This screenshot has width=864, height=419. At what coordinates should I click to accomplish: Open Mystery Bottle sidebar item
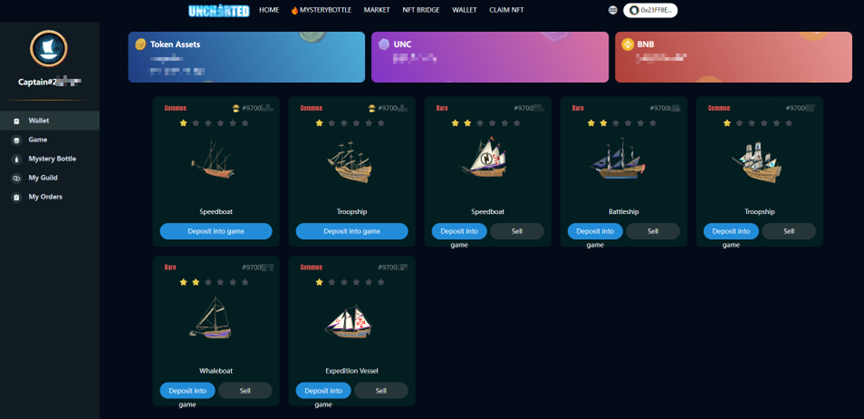[50, 159]
